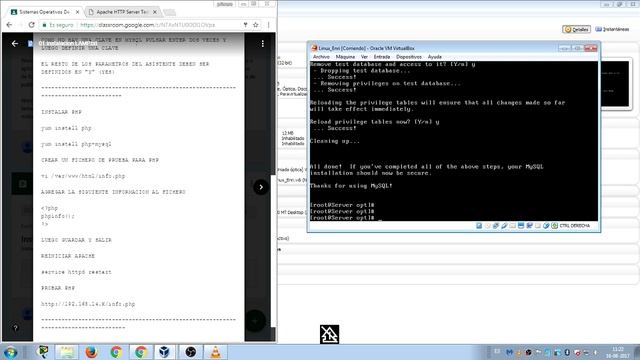The image size is (640, 360).
Task: Click the VM preview thumbnail in Manager
Action: (616, 84)
